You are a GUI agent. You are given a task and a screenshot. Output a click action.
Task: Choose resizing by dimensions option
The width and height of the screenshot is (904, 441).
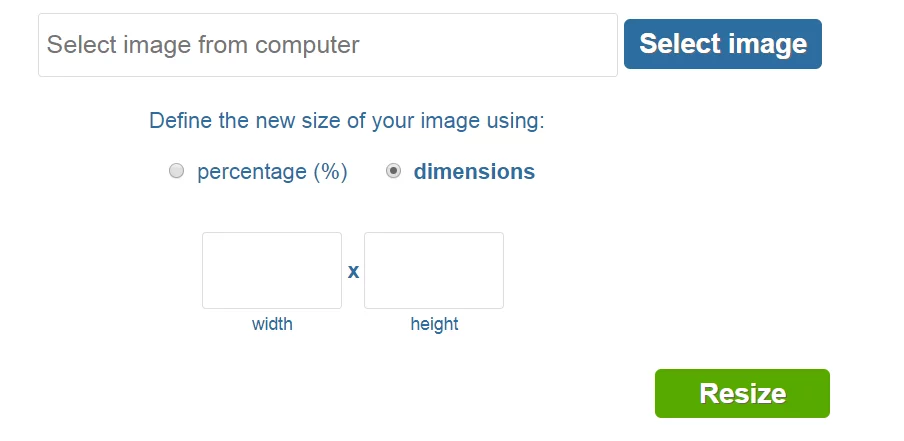[x=393, y=171]
